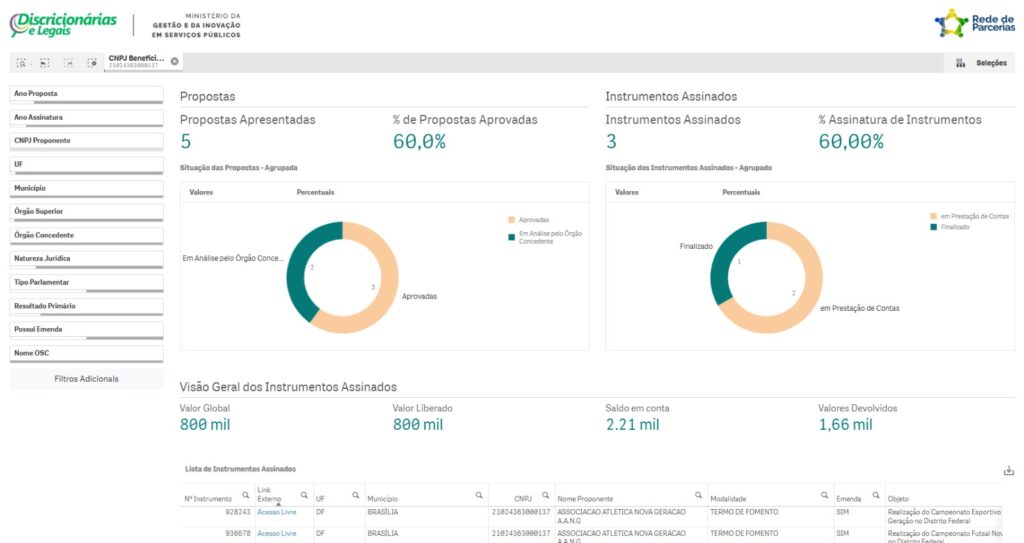Image resolution: width=1024 pixels, height=543 pixels.
Task: Download the Lista de Instrumentos Assinados table
Action: click(x=1008, y=471)
